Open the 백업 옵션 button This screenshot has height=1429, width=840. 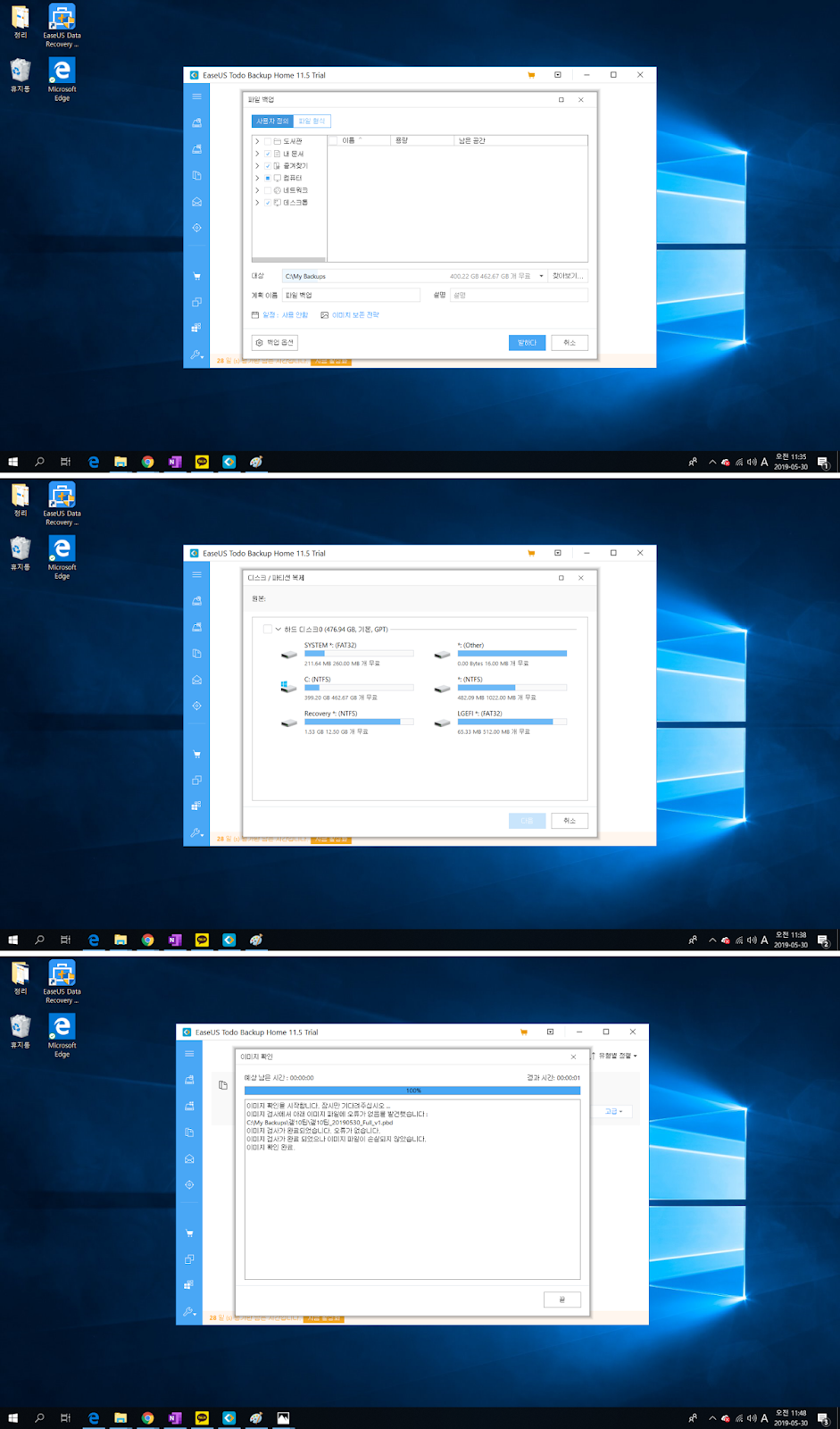pyautogui.click(x=274, y=343)
